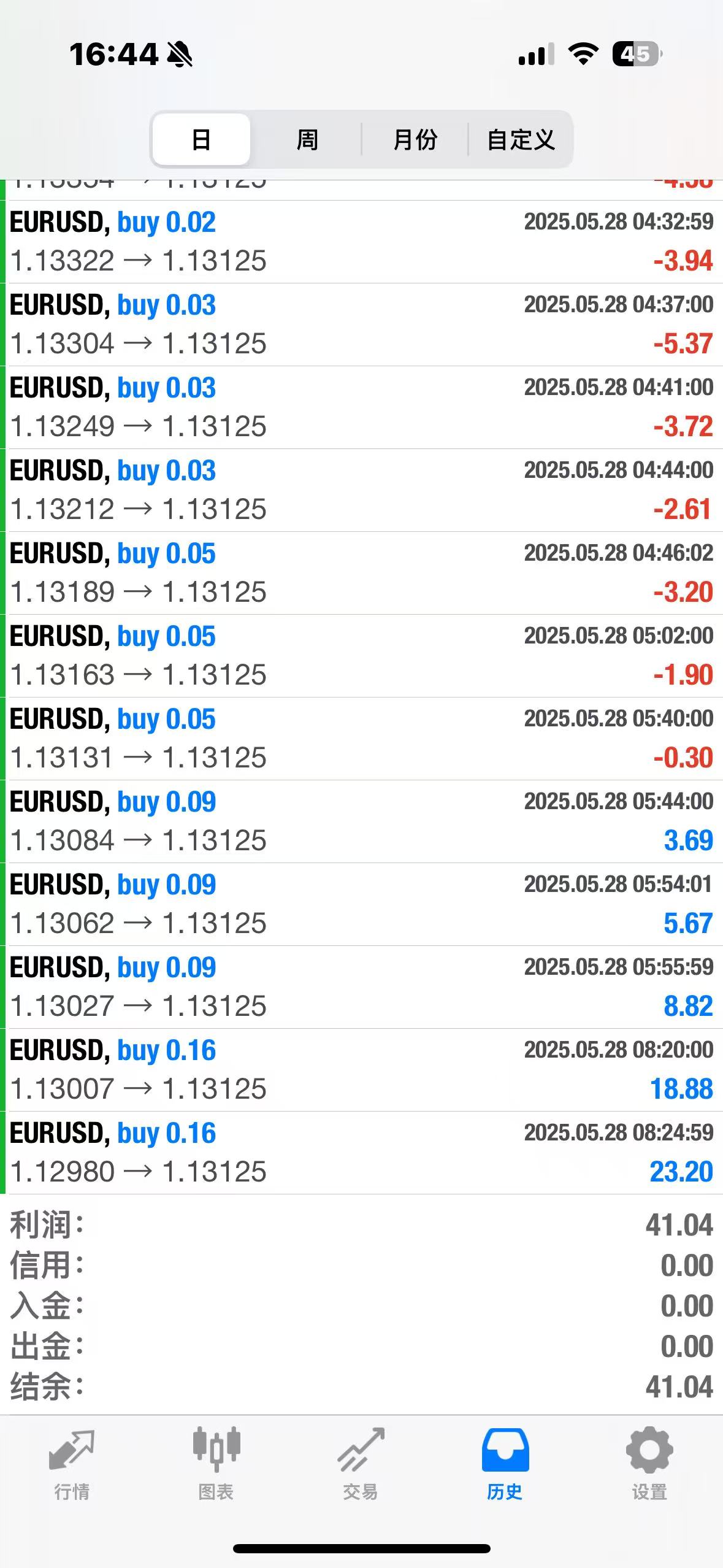Tap the battery indicator icon

point(637,54)
